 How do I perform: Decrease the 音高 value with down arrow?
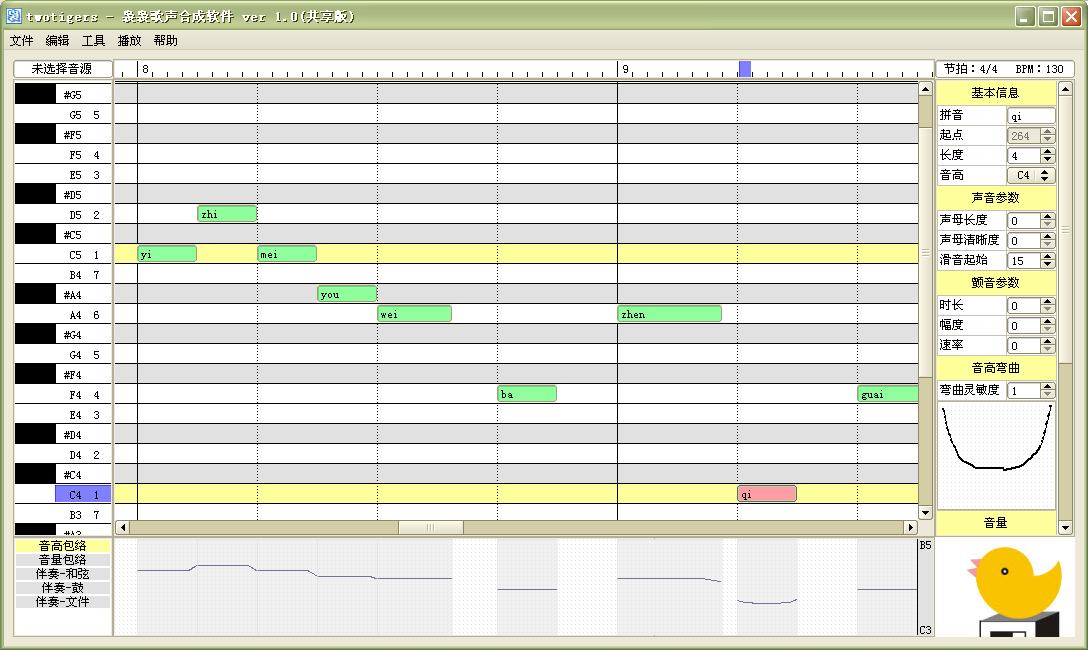coord(1045,180)
